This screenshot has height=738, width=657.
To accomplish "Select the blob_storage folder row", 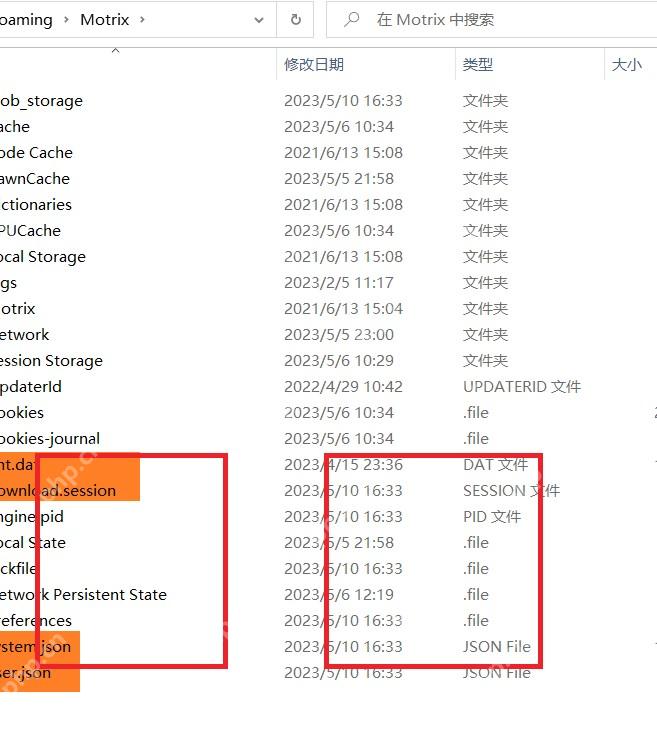I will 41,101.
